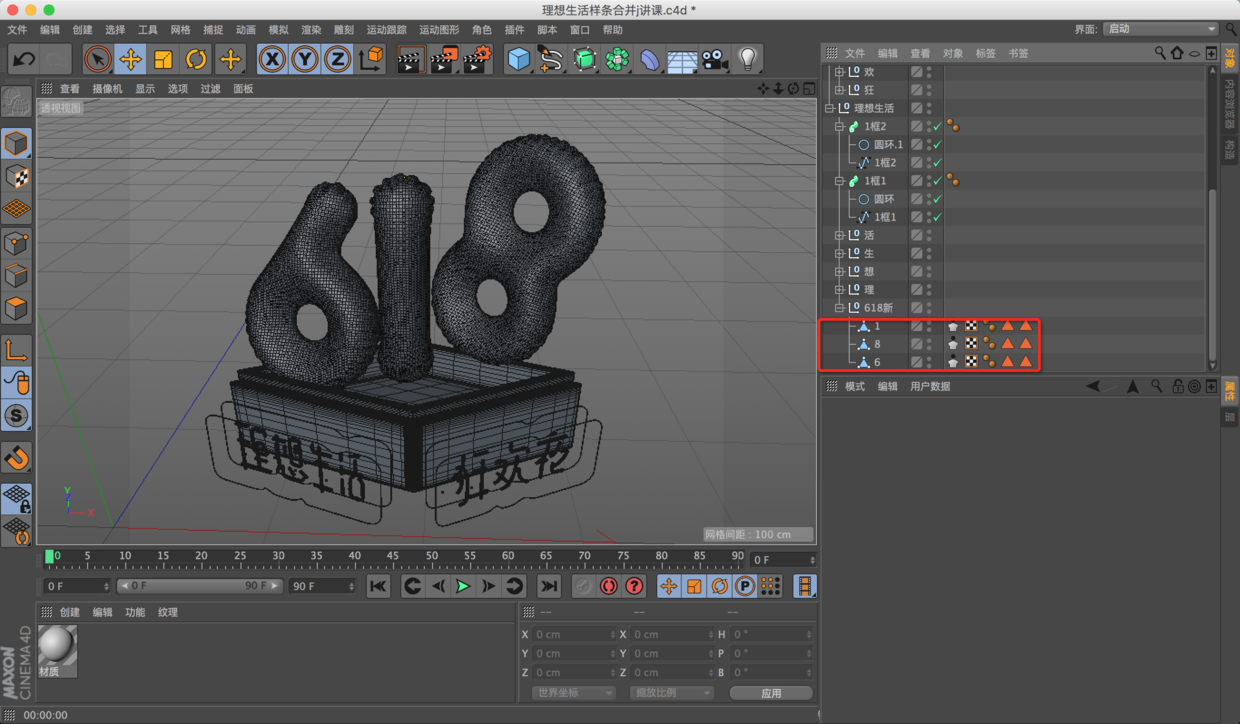Viewport: 1240px width, 724px height.
Task: Open the 渲染 menu
Action: (x=312, y=30)
